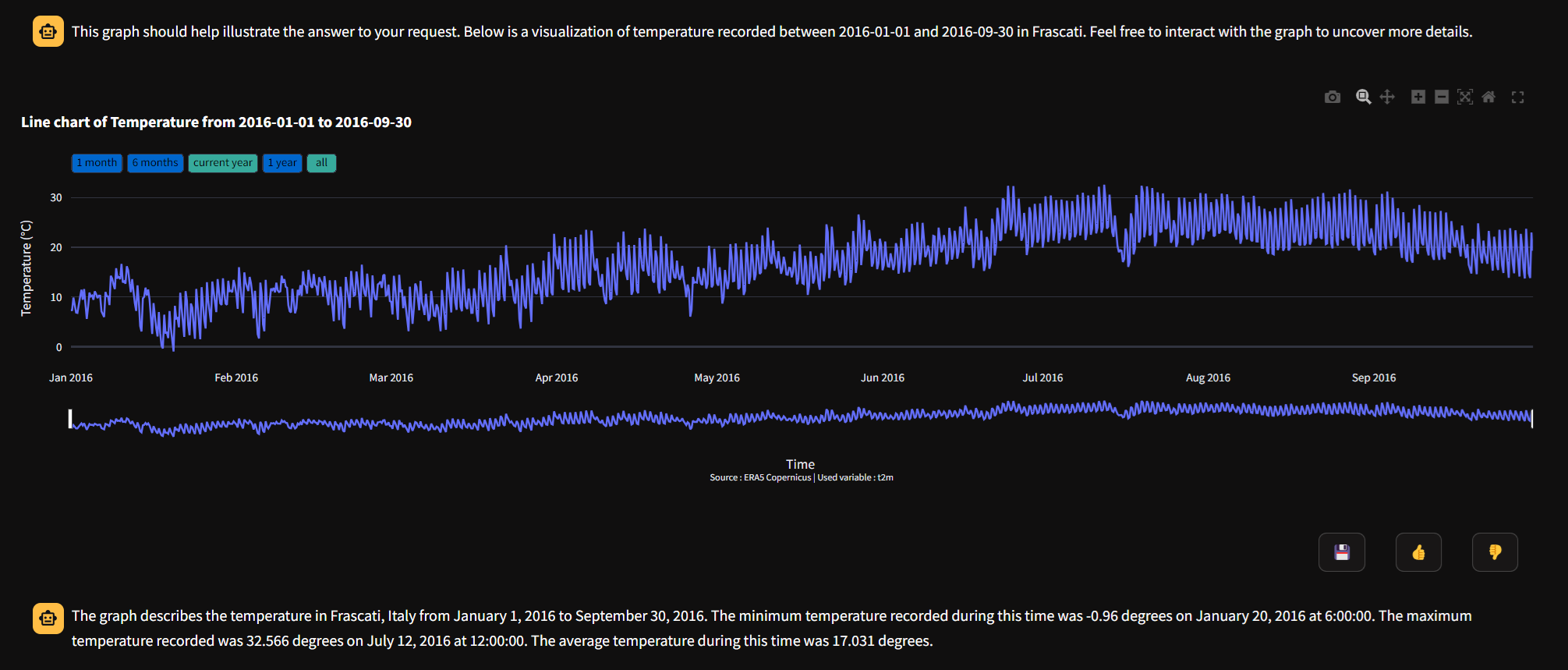Click the Zoom out minus icon
The width and height of the screenshot is (1568, 670).
click(x=1442, y=97)
